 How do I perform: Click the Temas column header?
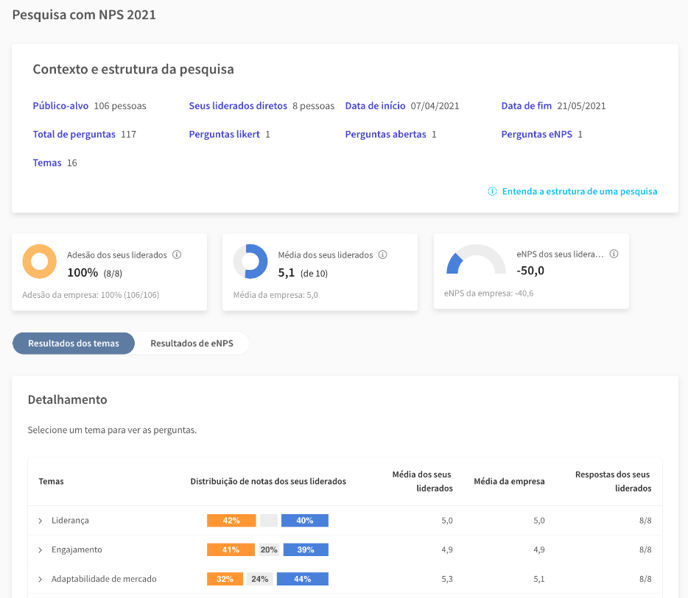click(x=51, y=481)
